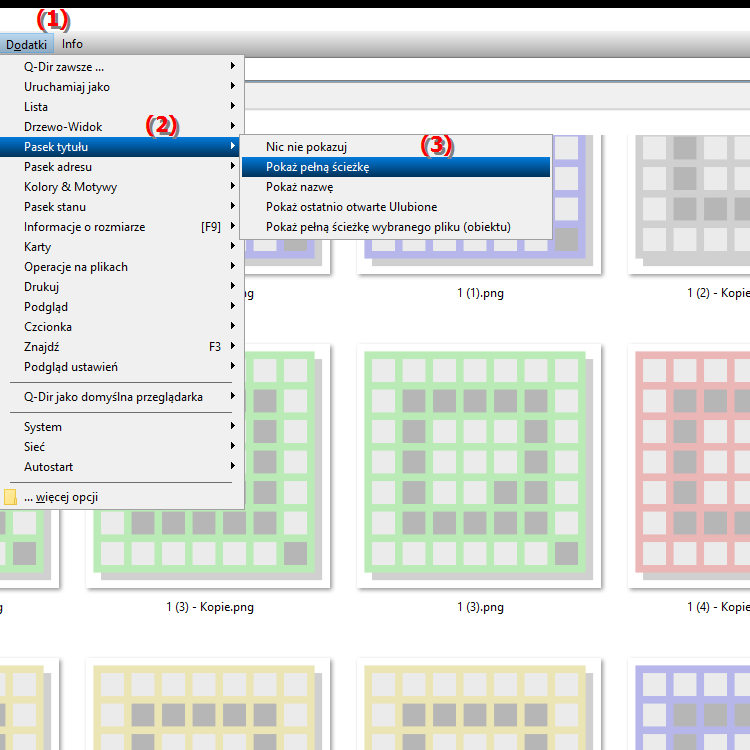Open 'Operacje na plikach' submenu
The width and height of the screenshot is (750, 750).
(x=122, y=267)
